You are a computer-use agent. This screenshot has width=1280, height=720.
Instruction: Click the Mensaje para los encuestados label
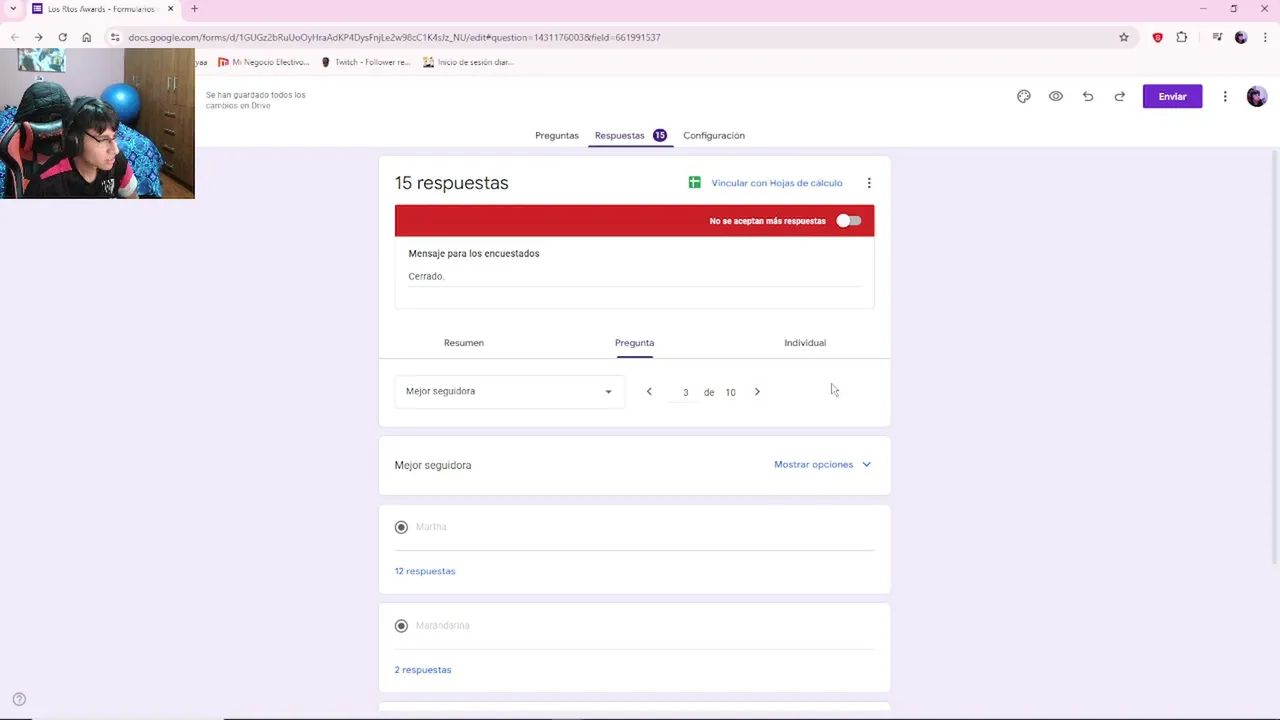tap(474, 254)
